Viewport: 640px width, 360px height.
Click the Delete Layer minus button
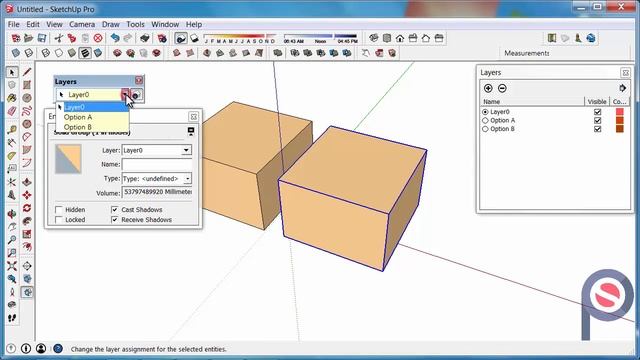502,88
